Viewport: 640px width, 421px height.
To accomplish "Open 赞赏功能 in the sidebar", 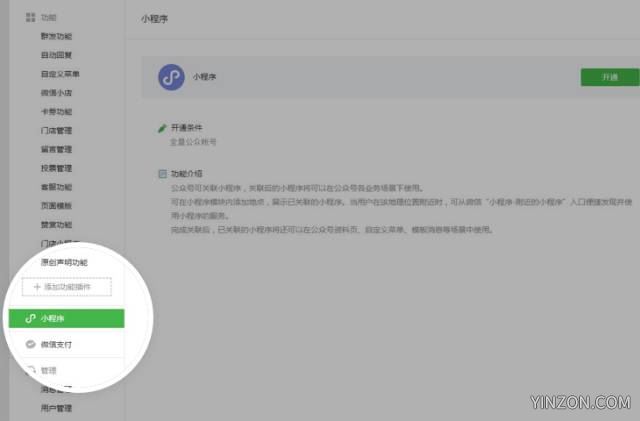I will pyautogui.click(x=56, y=224).
